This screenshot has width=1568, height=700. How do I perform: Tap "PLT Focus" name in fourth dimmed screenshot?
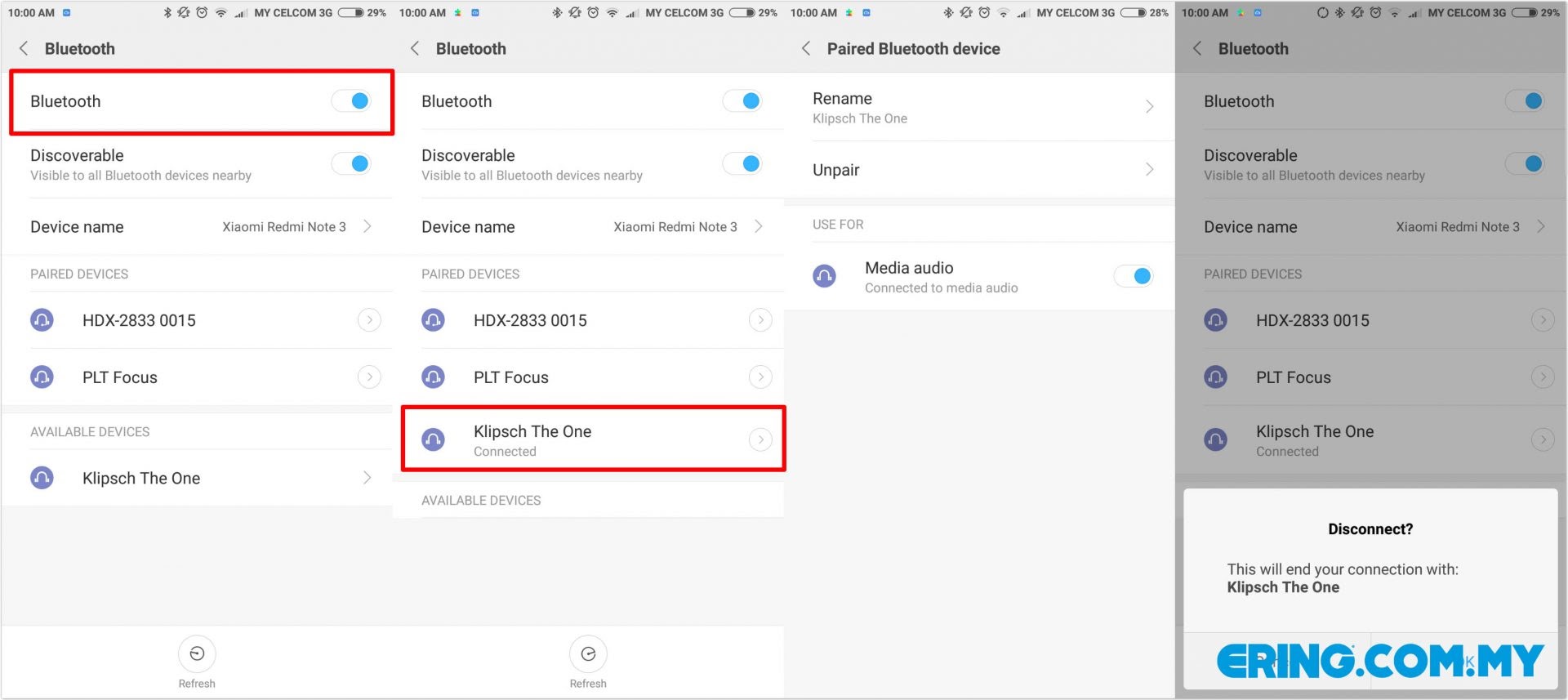pos(1294,377)
